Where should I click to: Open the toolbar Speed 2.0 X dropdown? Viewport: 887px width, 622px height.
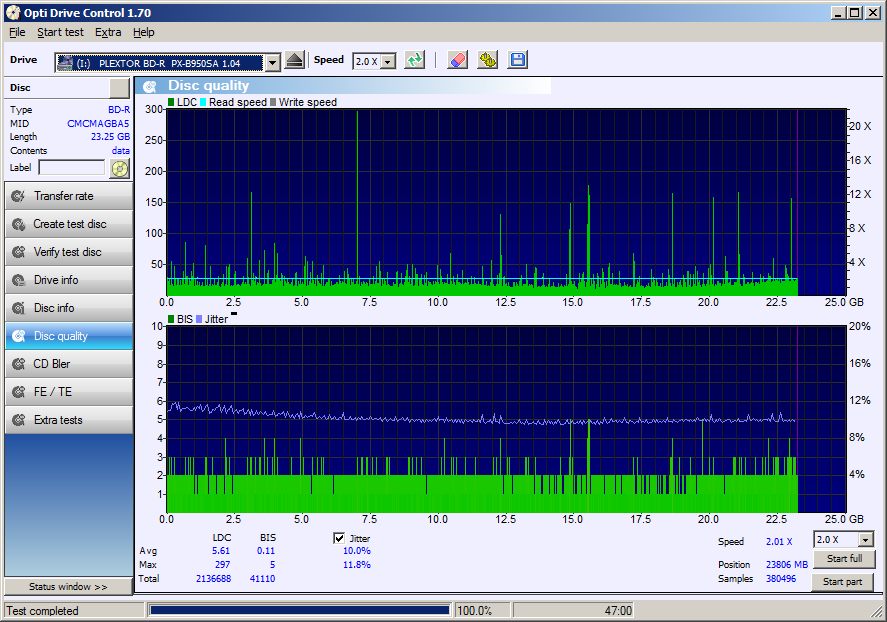point(388,62)
